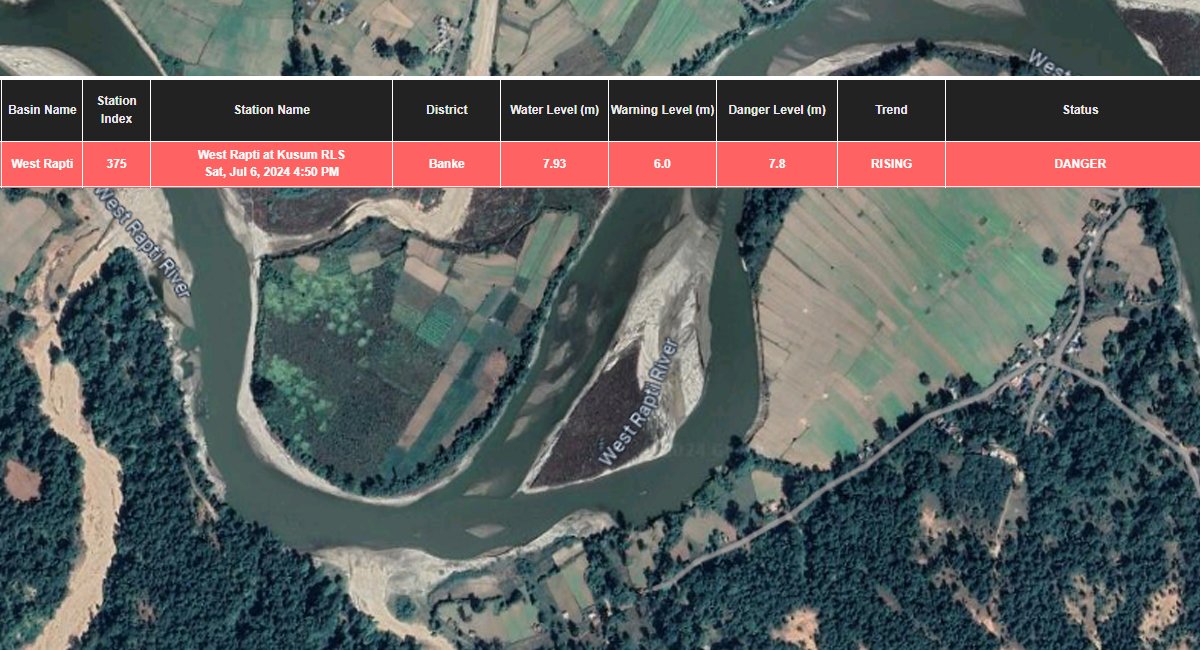Screen dimensions: 1200x650
Task: Select the District column header
Action: pos(447,110)
